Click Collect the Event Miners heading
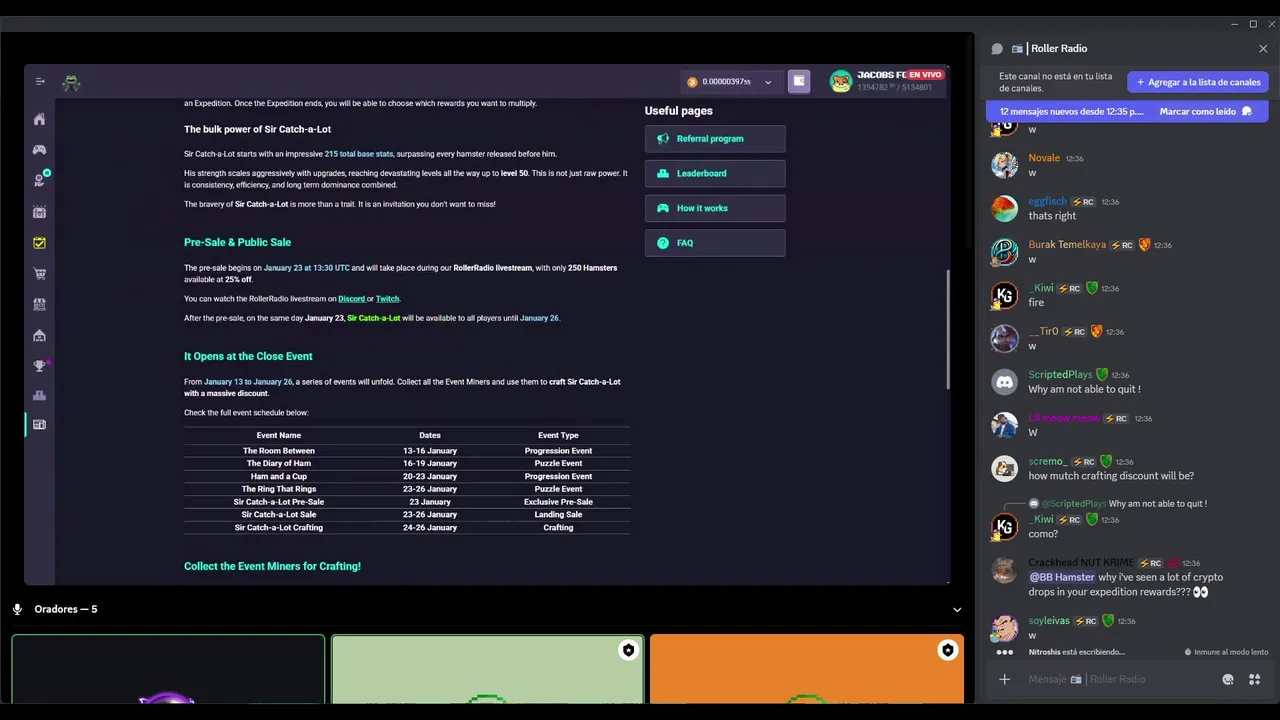1280x720 pixels. pyautogui.click(x=272, y=566)
